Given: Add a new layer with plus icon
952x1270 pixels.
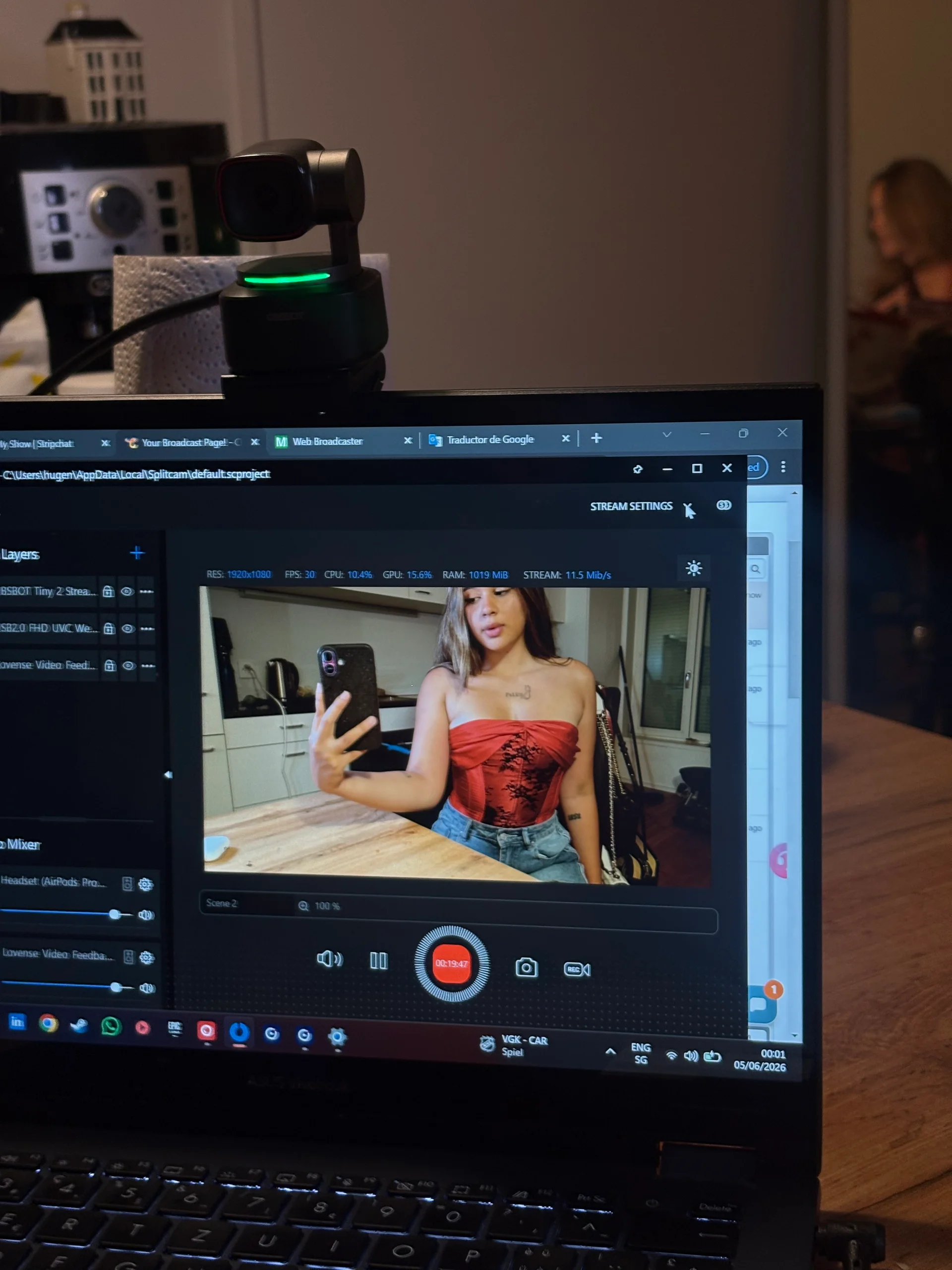Looking at the screenshot, I should click(x=136, y=553).
